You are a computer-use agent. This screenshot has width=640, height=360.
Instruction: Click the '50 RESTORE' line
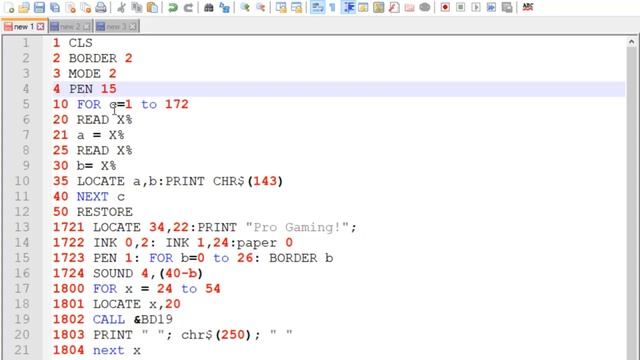pos(93,212)
